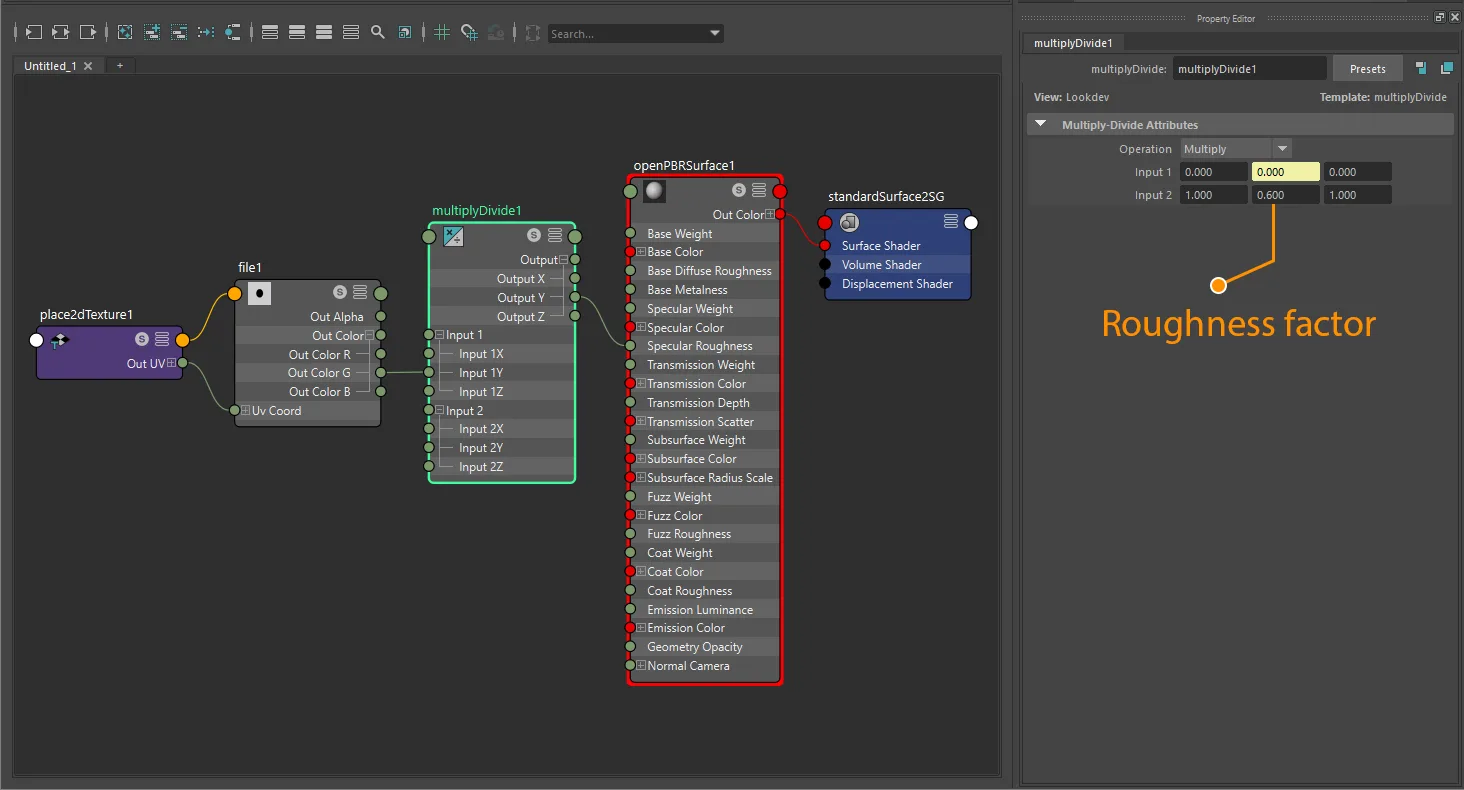The image size is (1464, 790).
Task: Expand Out UV on place2dTexture1 node
Action: coord(171,363)
